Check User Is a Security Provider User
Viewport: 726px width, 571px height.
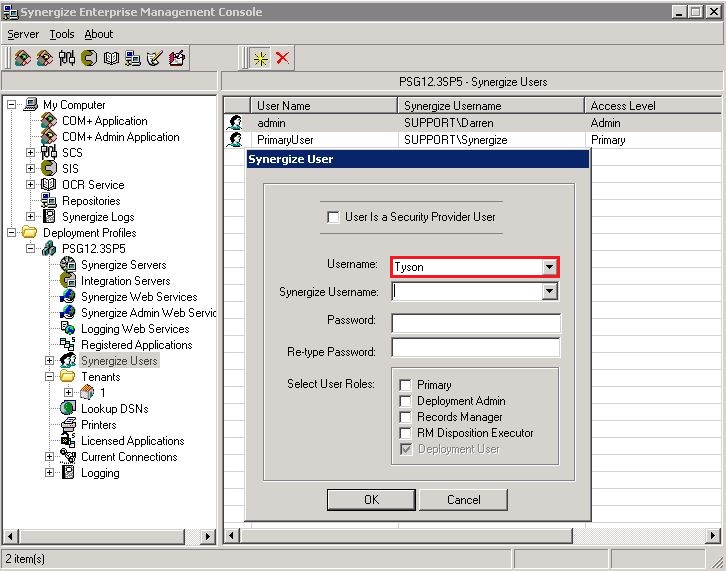tap(333, 217)
